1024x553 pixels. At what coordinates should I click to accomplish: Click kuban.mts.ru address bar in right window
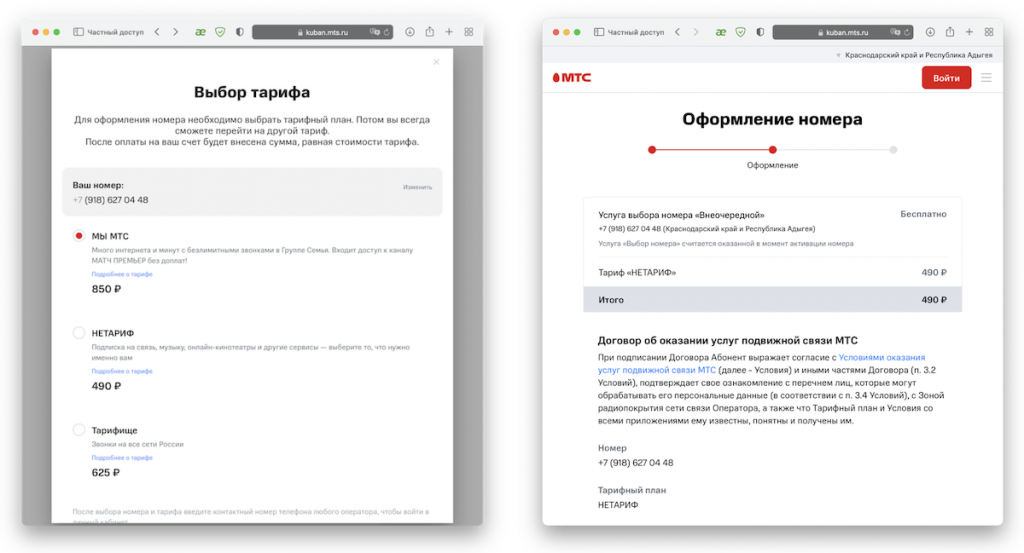tap(843, 32)
